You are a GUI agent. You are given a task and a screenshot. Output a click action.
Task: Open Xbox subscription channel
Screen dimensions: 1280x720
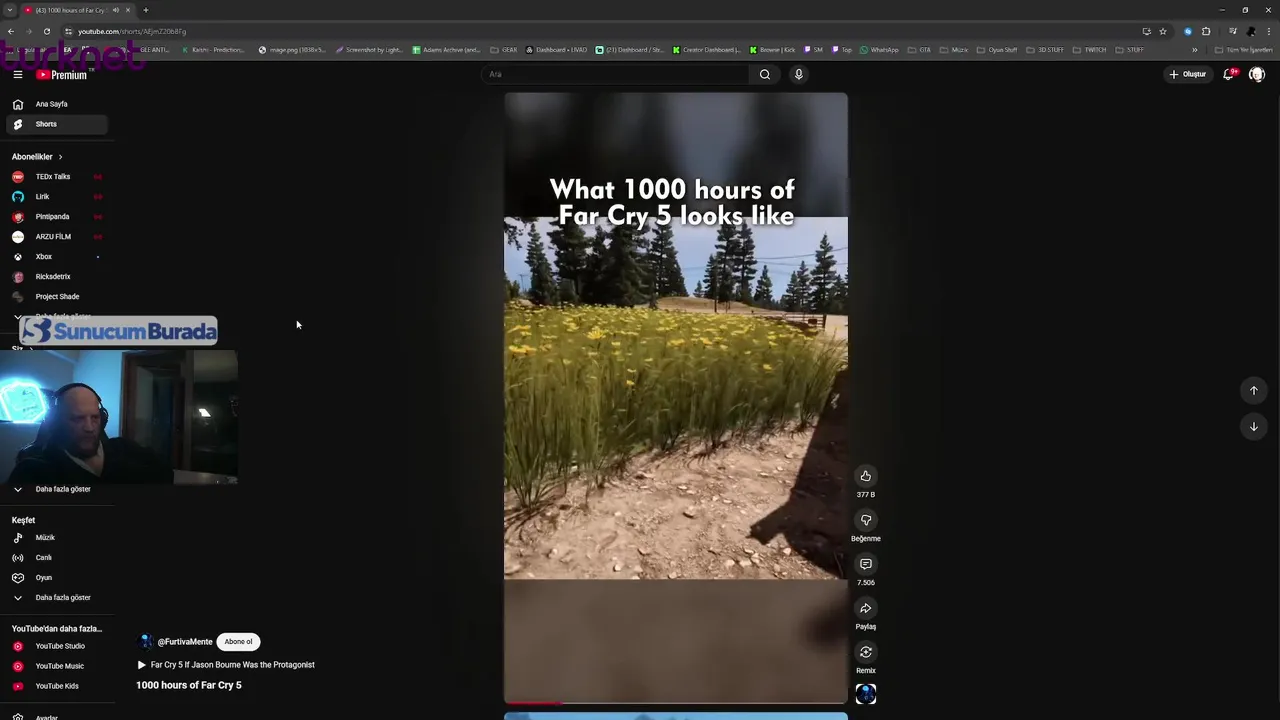[x=55, y=257]
